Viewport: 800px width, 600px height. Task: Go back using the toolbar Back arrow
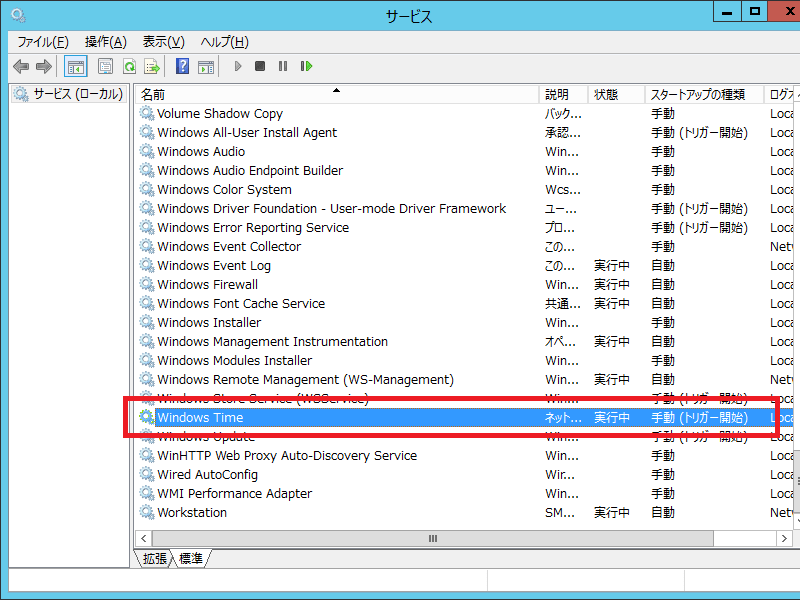21,66
